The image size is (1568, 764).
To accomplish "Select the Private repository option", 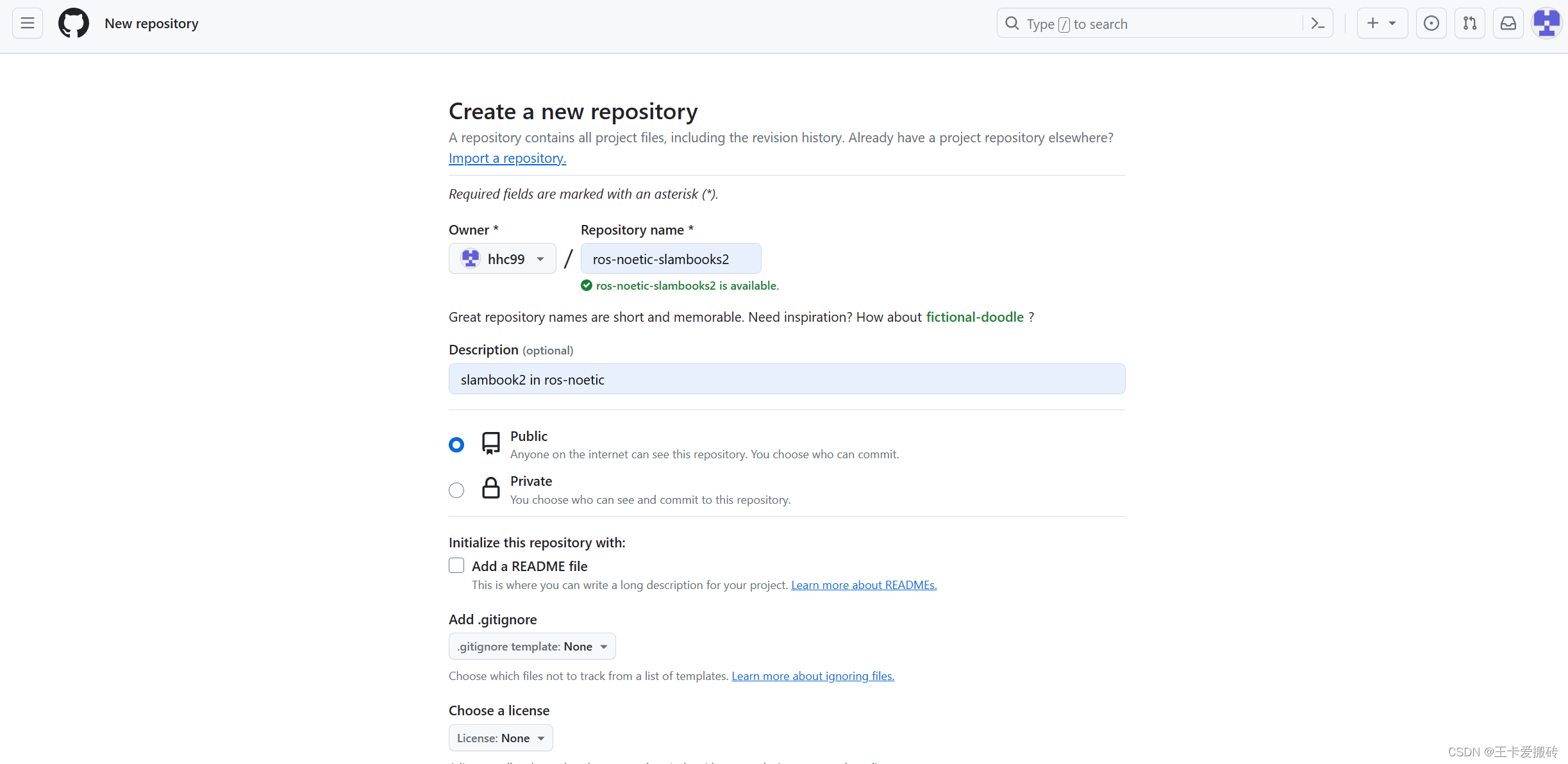I will point(456,490).
